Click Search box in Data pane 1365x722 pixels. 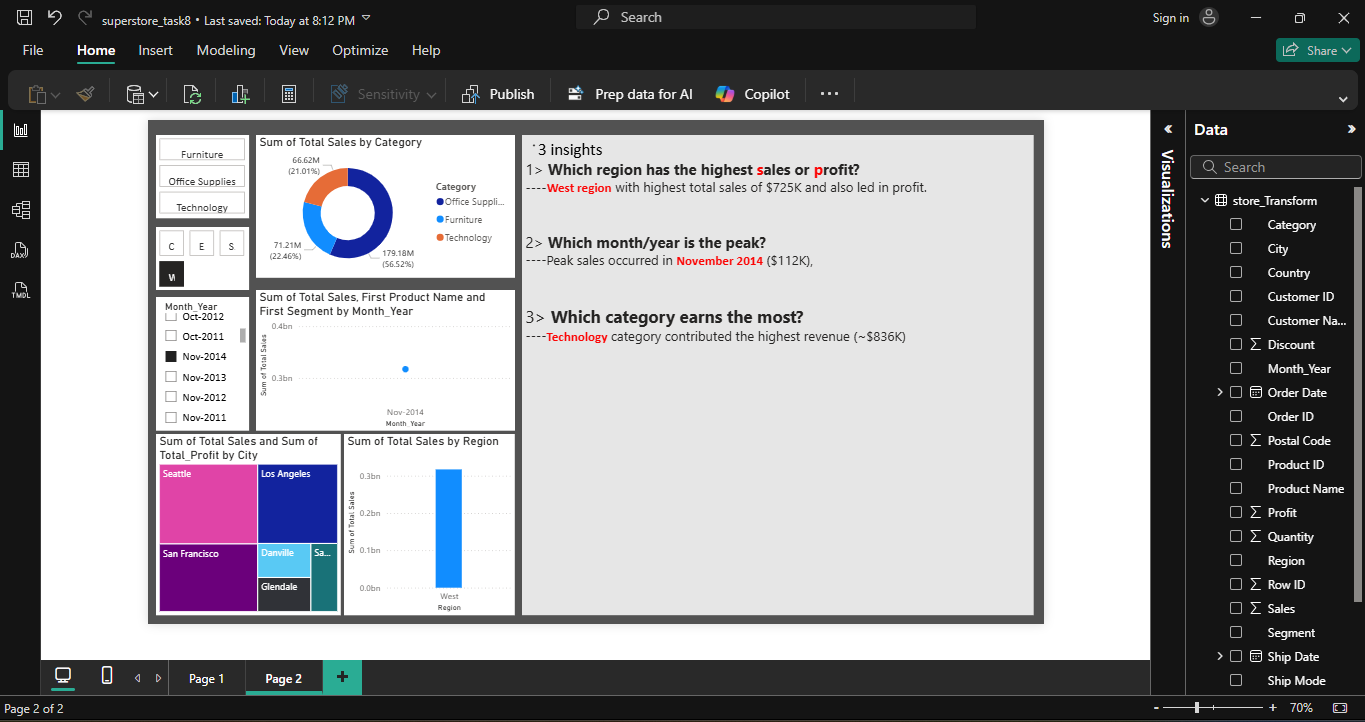[x=1277, y=167]
